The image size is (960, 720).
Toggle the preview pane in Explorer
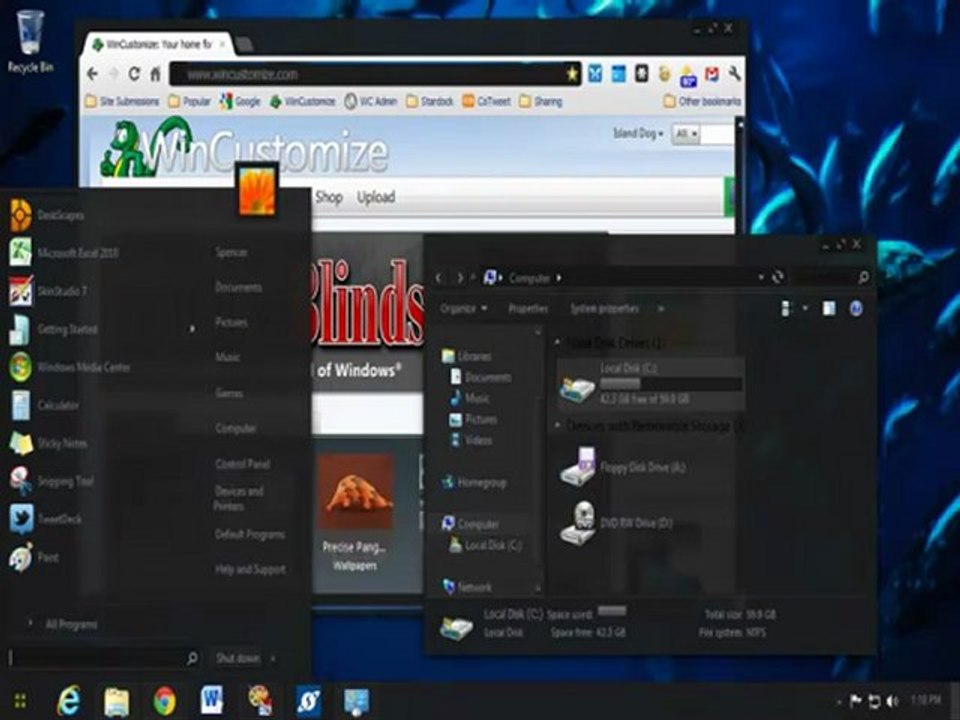pos(829,309)
